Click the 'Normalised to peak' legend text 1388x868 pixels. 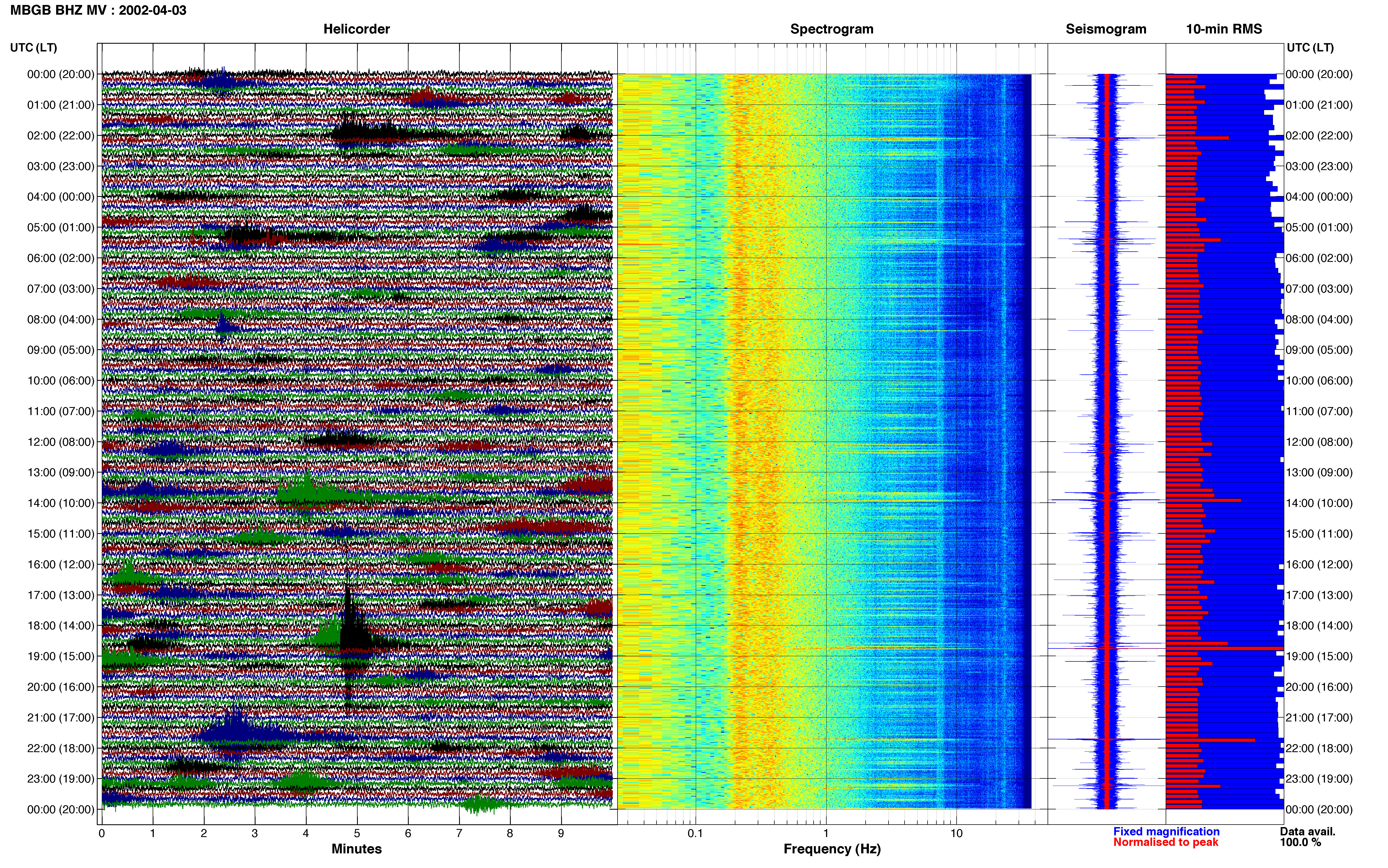[1165, 842]
